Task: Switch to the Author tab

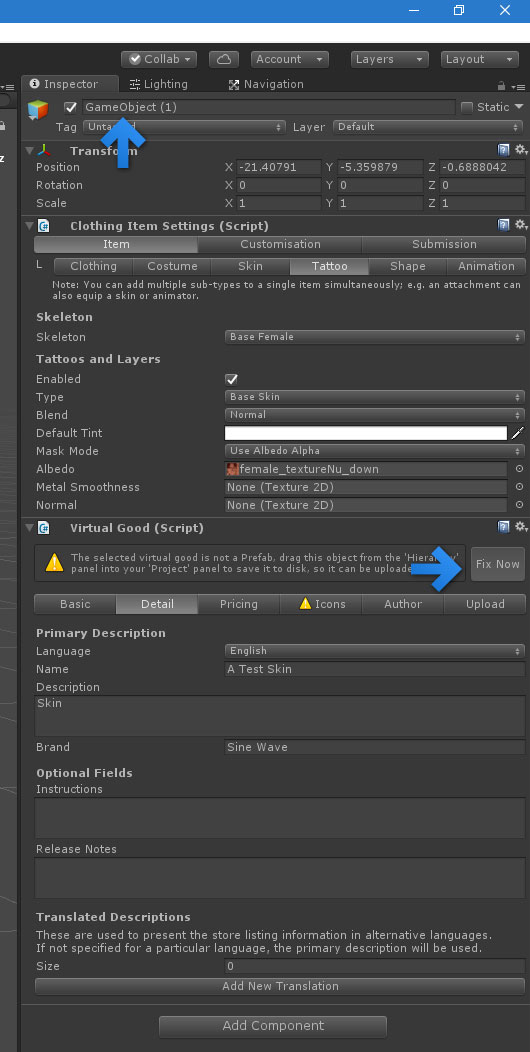Action: pos(403,604)
